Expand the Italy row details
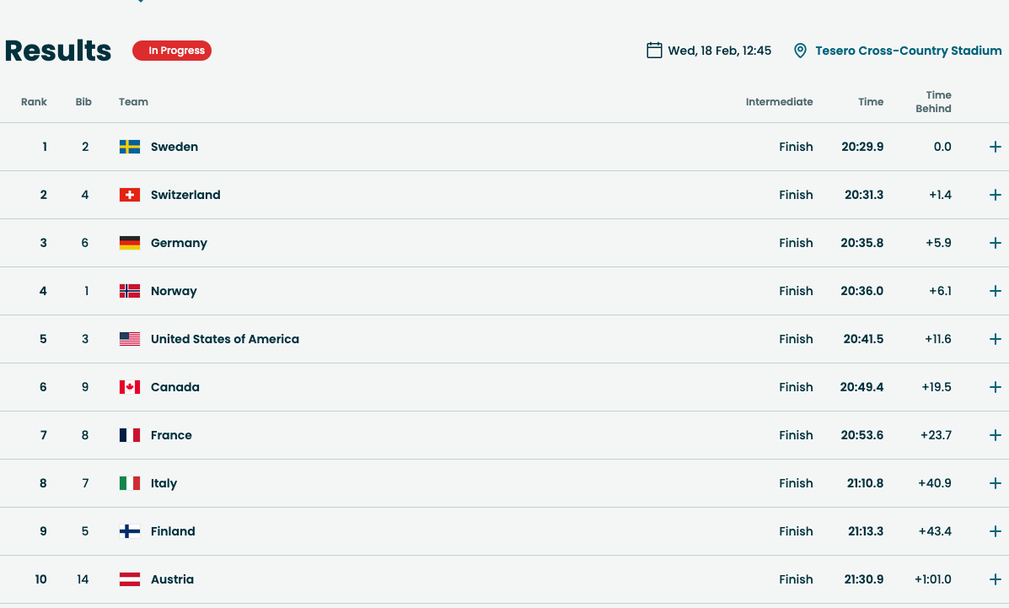 coord(994,483)
